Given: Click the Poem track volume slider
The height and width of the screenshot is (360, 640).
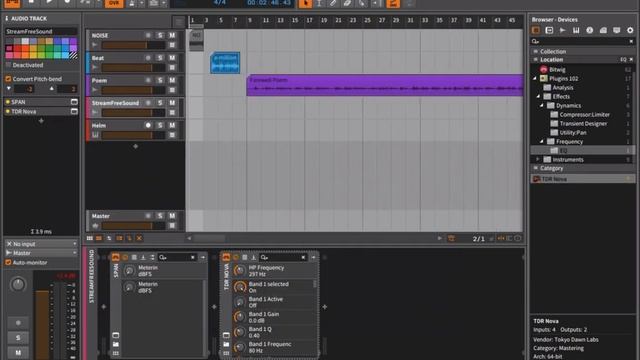Looking at the screenshot, I should tap(133, 90).
